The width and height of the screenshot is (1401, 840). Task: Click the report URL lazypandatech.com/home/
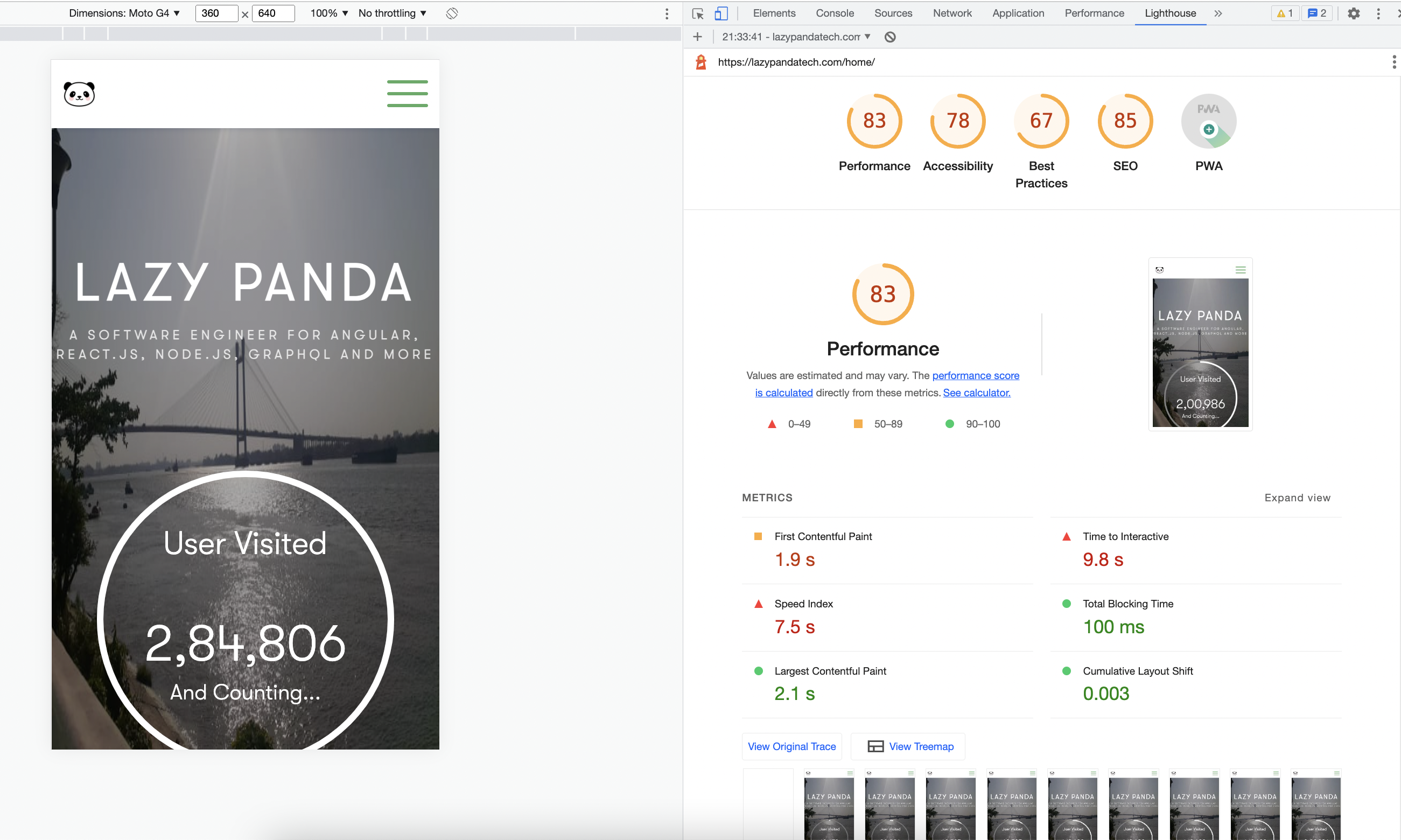(796, 62)
